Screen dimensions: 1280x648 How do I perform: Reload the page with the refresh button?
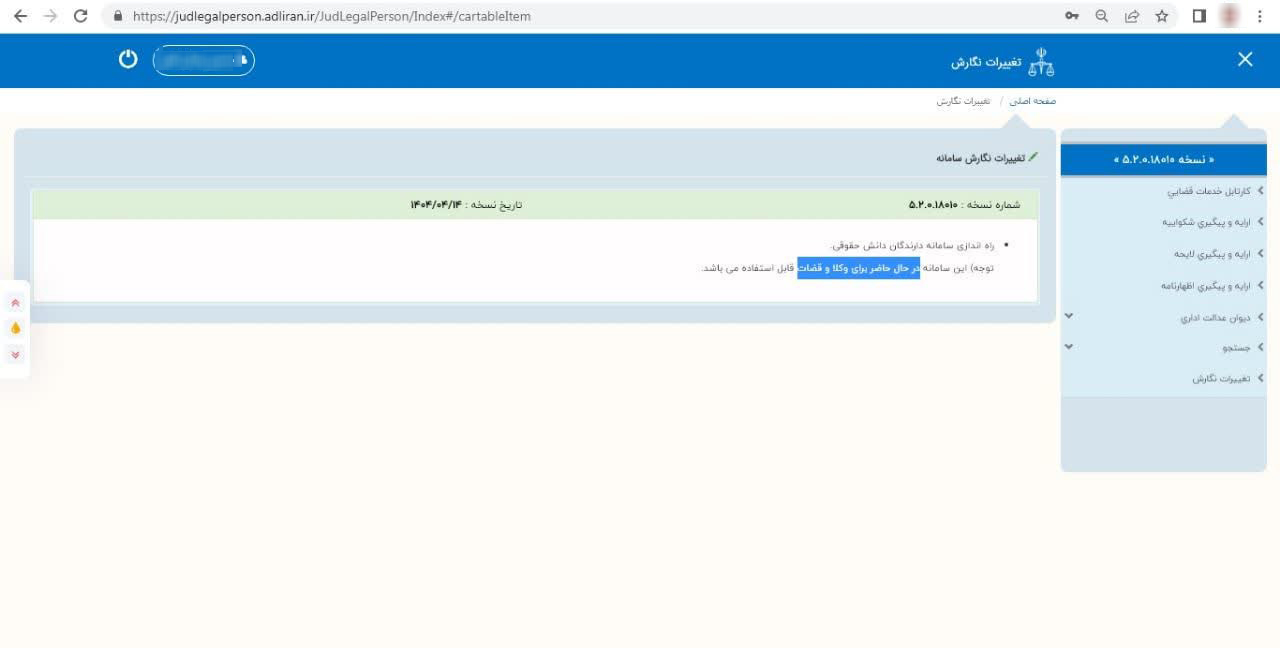click(x=81, y=16)
